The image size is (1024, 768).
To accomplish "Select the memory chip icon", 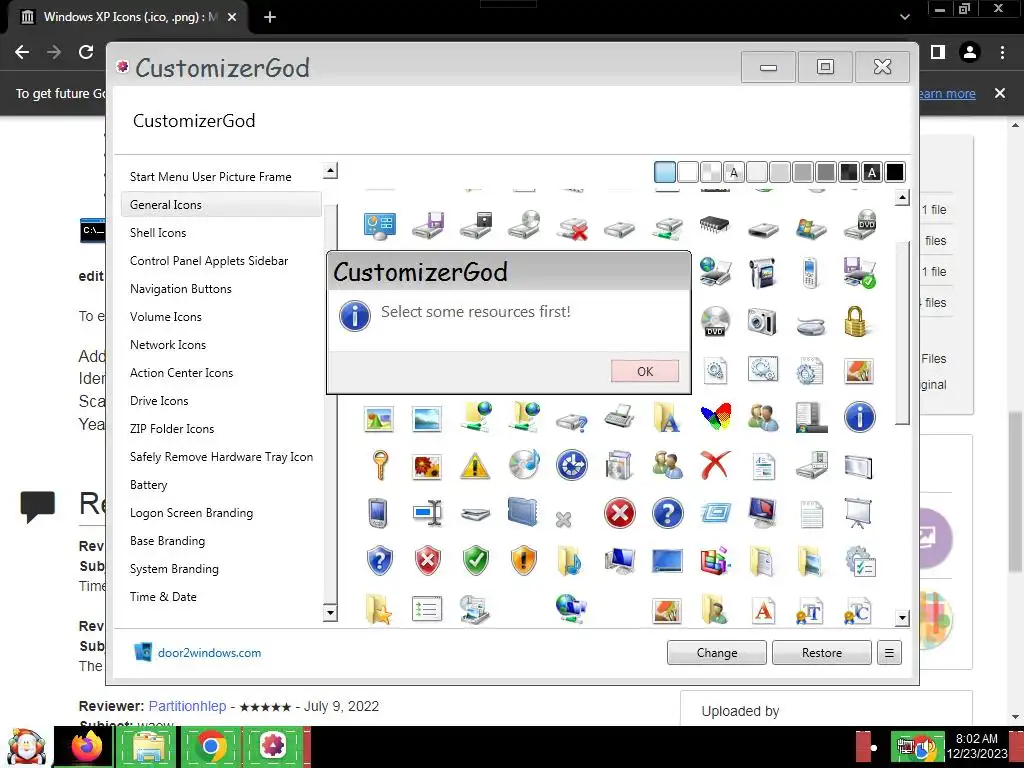I will (714, 225).
